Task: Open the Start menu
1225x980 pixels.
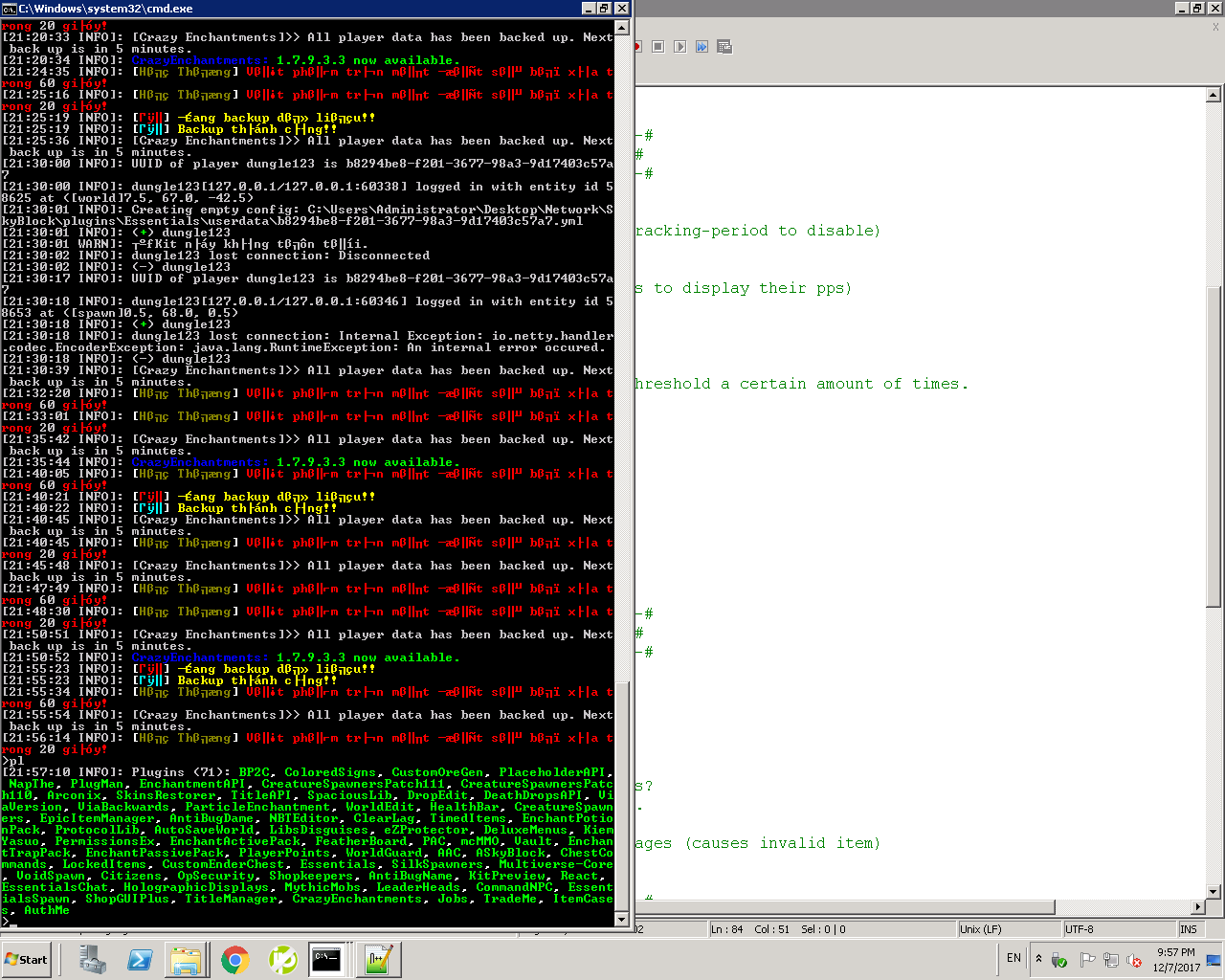Action: coord(27,959)
